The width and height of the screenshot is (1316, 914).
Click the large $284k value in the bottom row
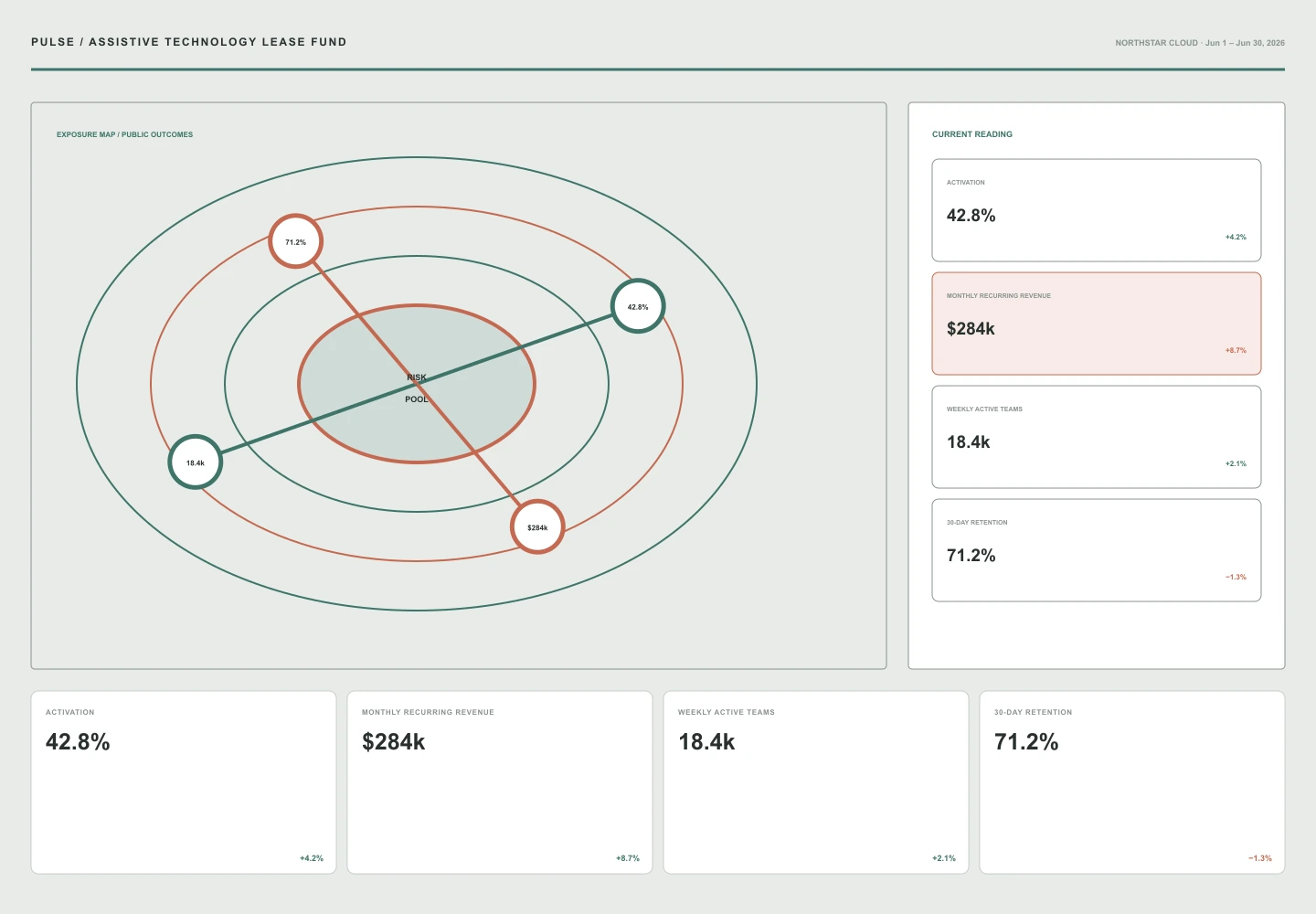[394, 742]
